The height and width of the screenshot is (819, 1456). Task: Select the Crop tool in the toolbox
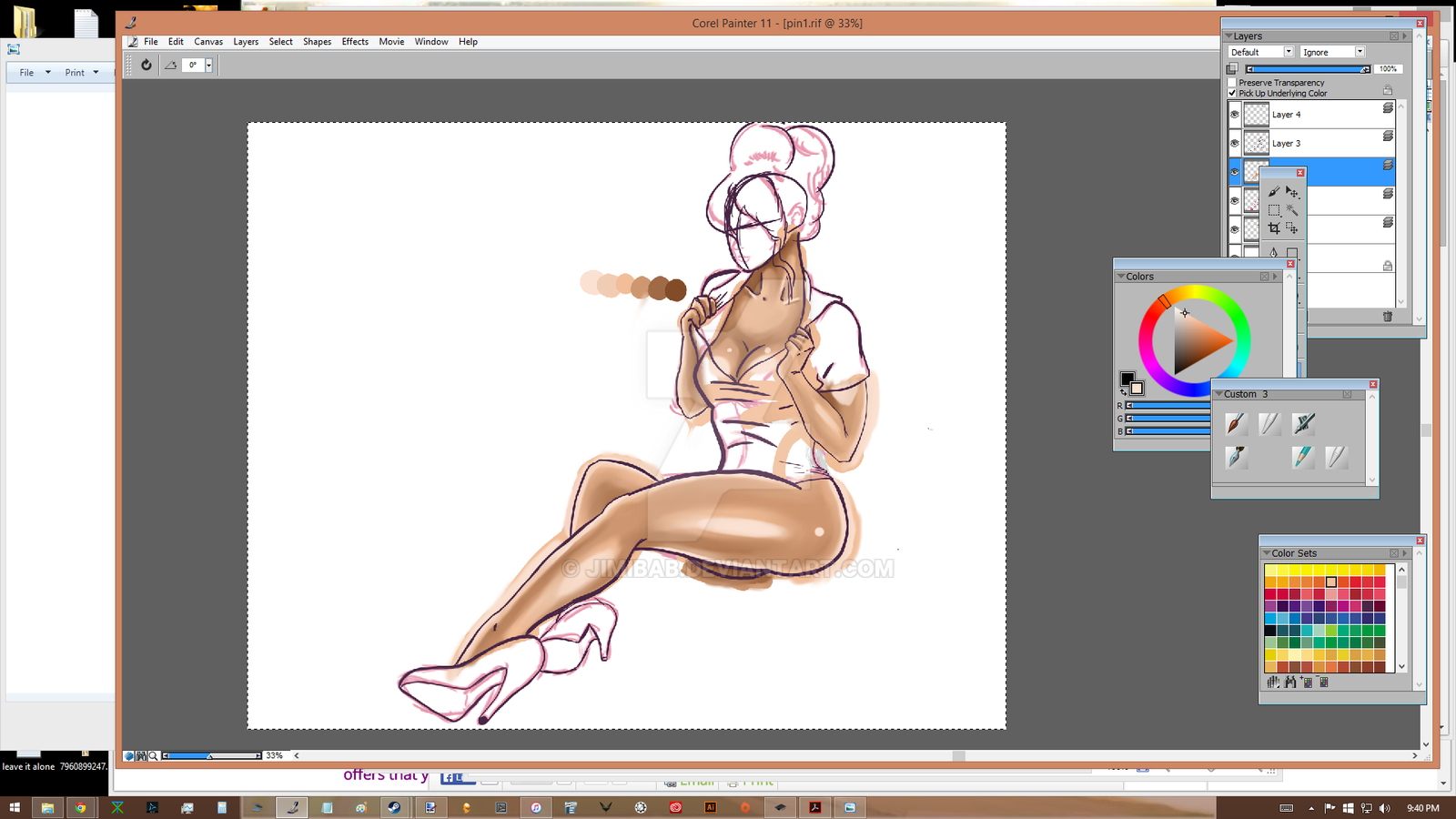click(1274, 228)
